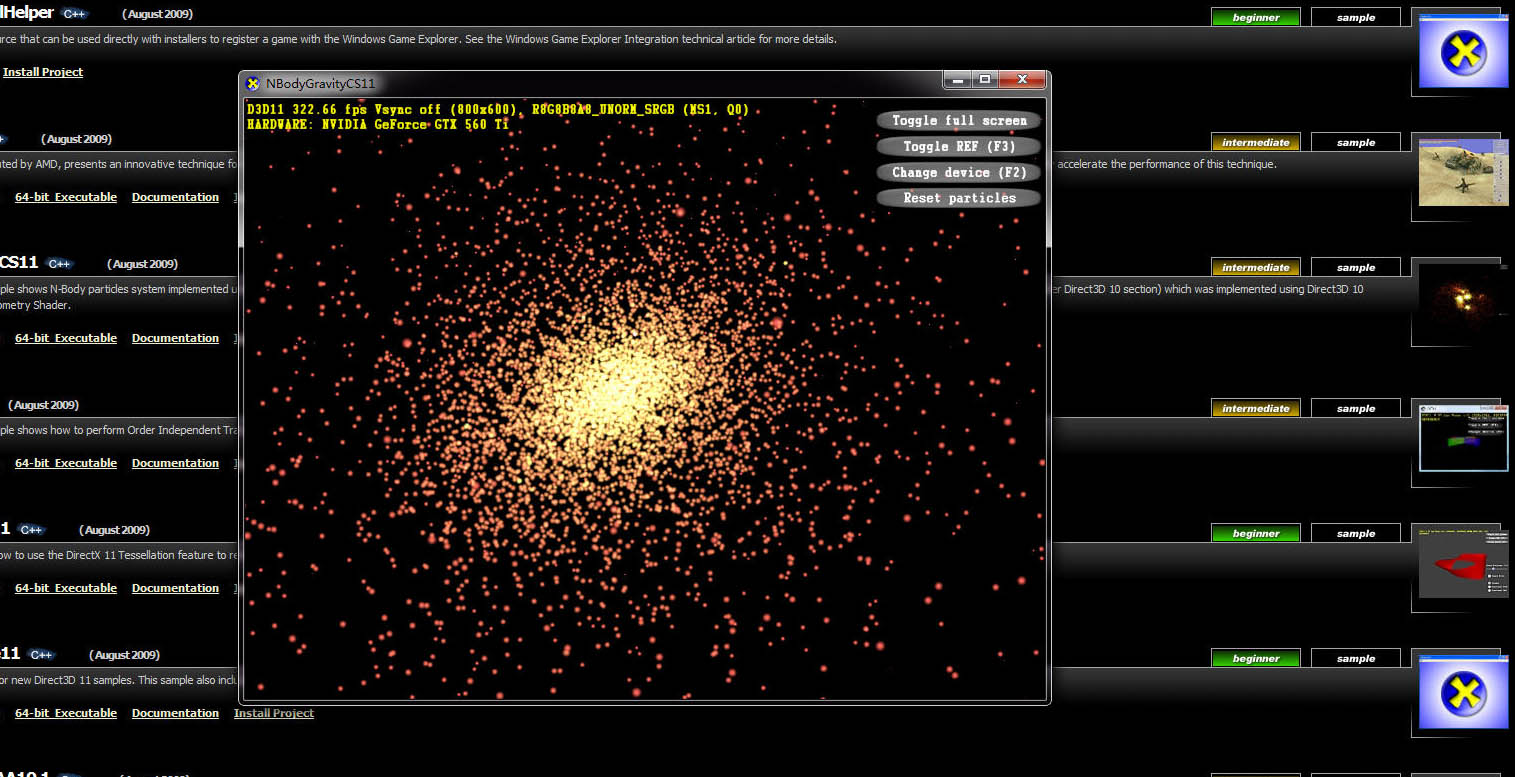Click the C++ badge beside the CS11 heading

pyautogui.click(x=59, y=264)
